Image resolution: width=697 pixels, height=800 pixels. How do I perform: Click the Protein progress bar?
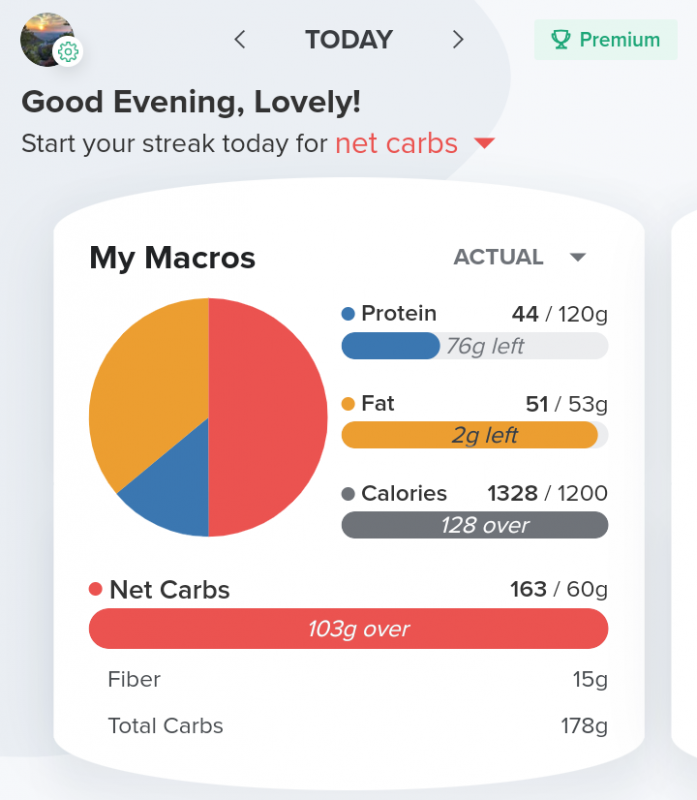point(474,346)
